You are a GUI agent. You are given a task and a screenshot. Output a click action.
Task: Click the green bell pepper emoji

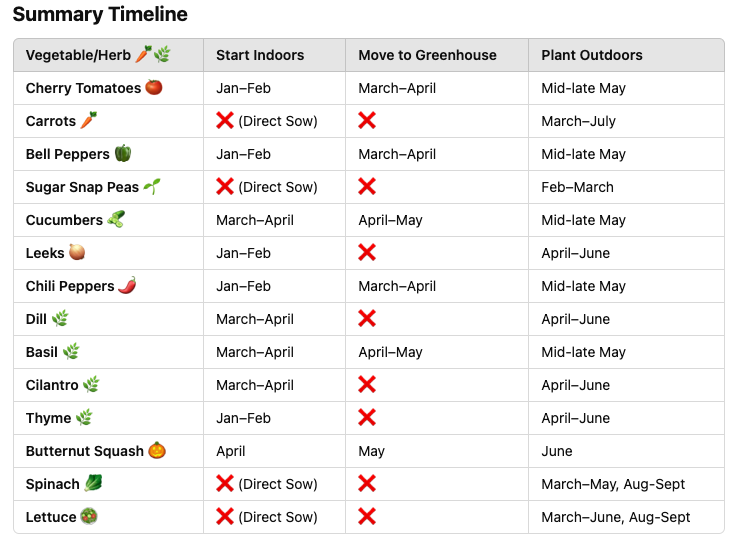[x=123, y=153]
